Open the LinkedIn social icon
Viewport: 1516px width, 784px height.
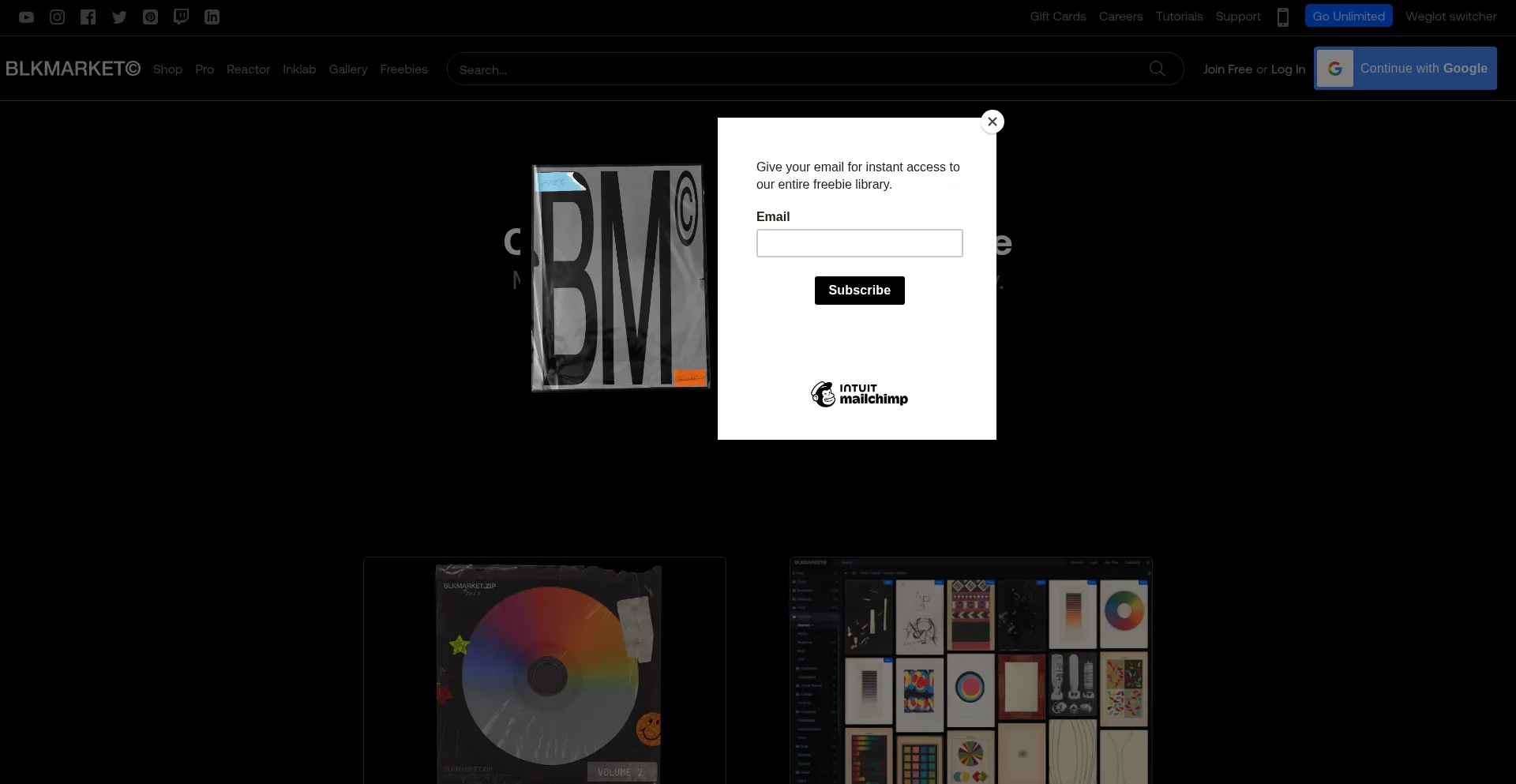coord(212,17)
